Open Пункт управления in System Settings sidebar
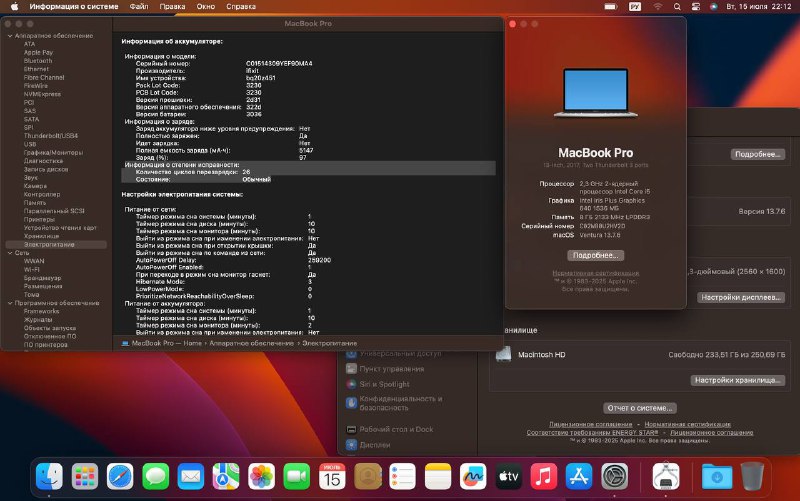 (x=391, y=369)
